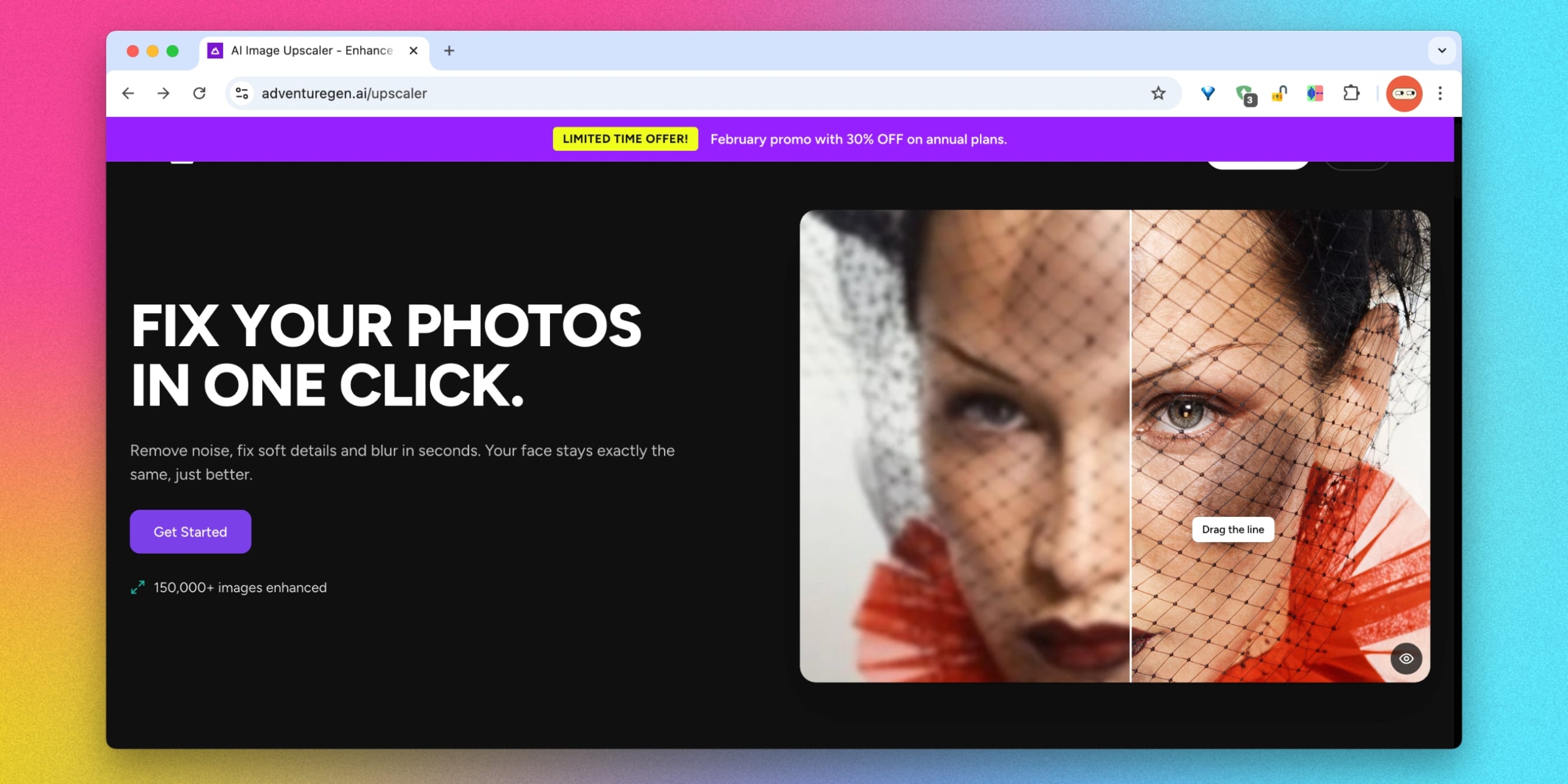Open a new browser tab
1568x784 pixels.
tap(449, 50)
